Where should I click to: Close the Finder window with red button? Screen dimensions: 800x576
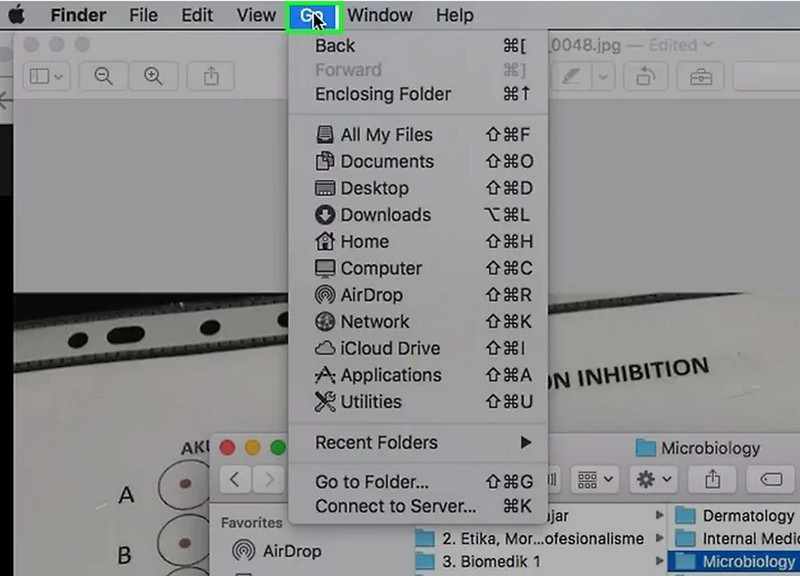click(228, 448)
